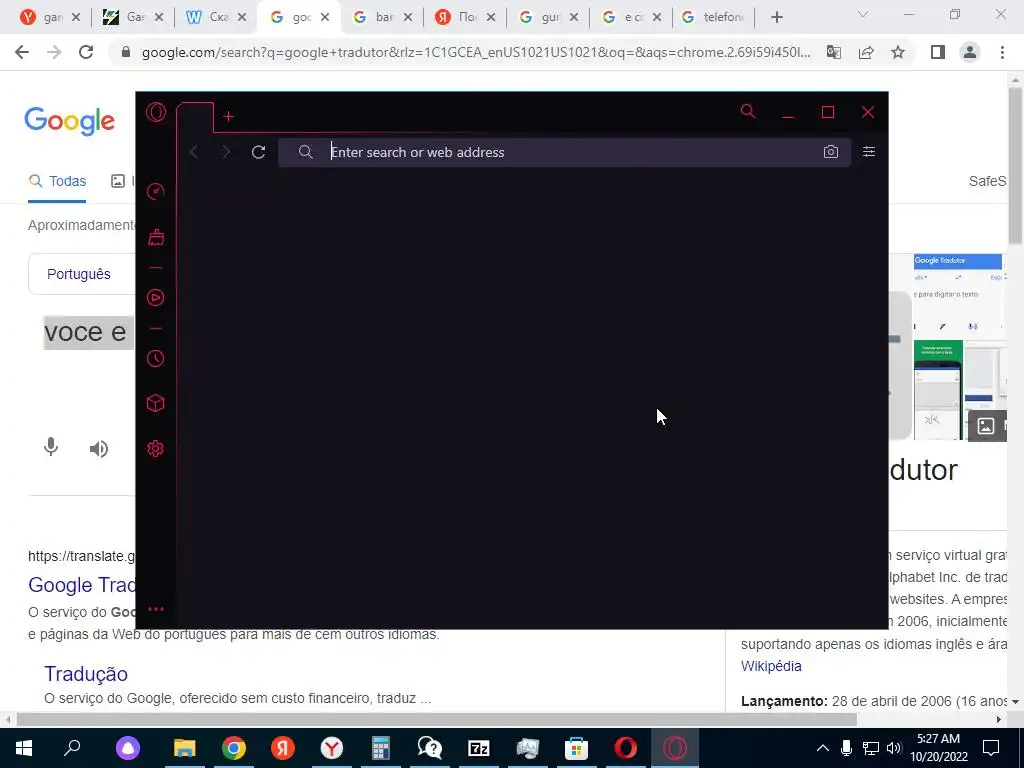Screen dimensions: 1024x768
Task: Open GX Control speedometer icon in sidebar
Action: [x=155, y=191]
